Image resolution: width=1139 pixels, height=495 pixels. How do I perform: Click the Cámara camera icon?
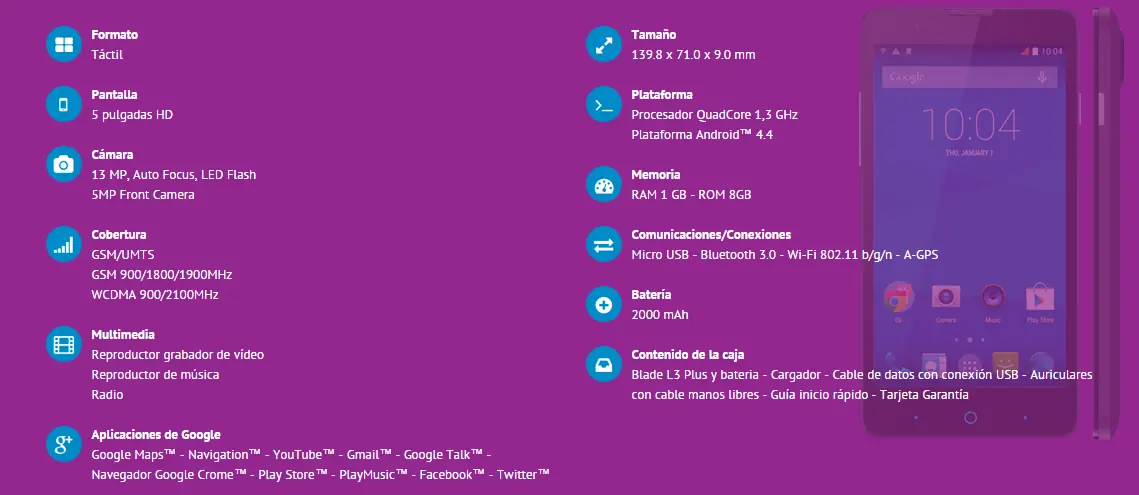(64, 165)
